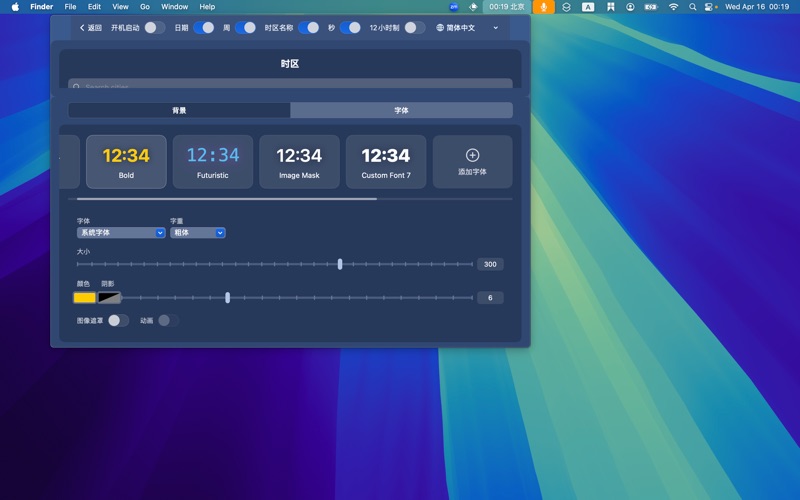Turn on the 动画 toggle

click(168, 321)
